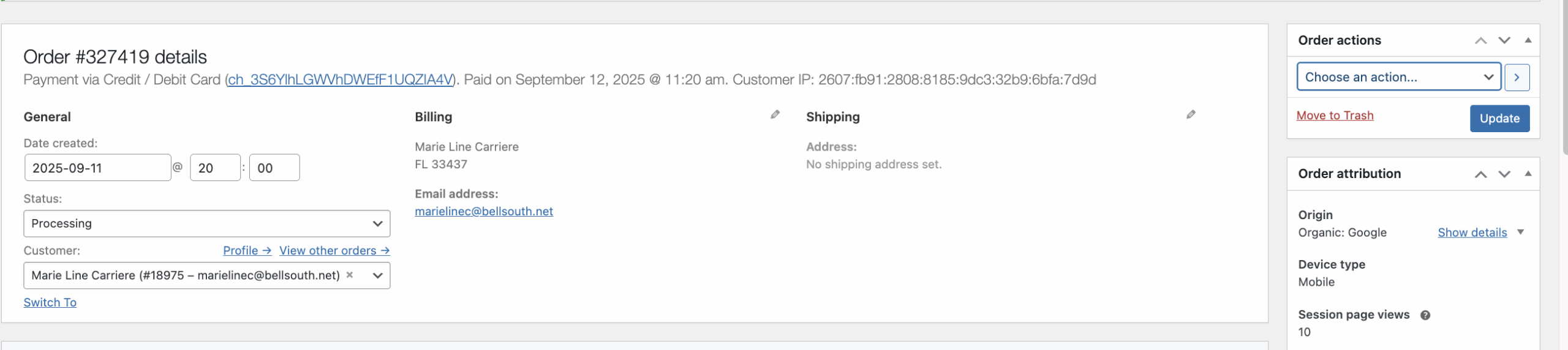Edit shipping details with pencil icon
The width and height of the screenshot is (1568, 350).
1191,114
